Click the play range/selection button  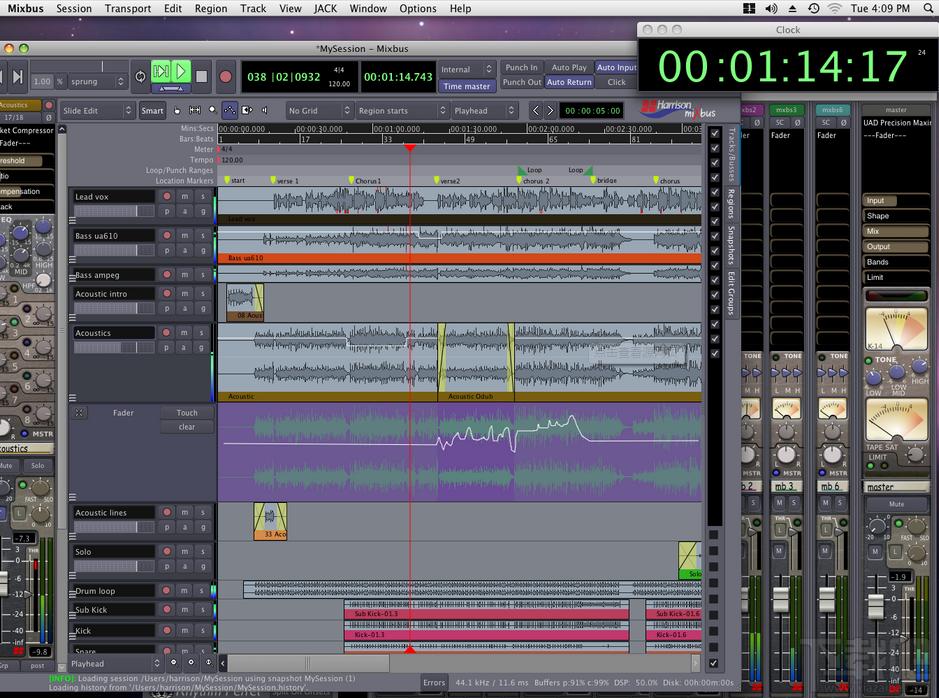[160, 72]
